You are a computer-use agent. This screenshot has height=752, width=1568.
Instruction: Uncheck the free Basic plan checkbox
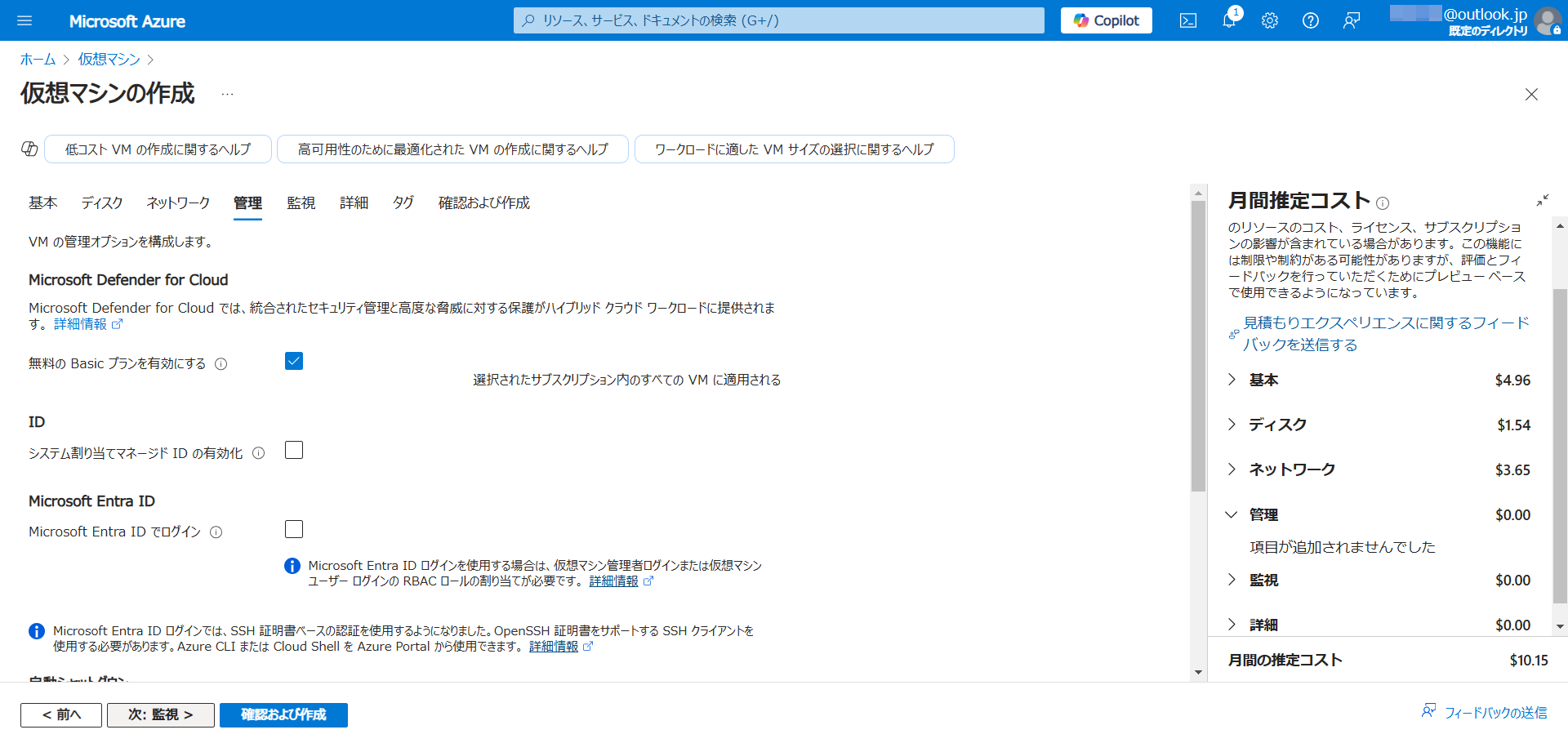tap(294, 361)
